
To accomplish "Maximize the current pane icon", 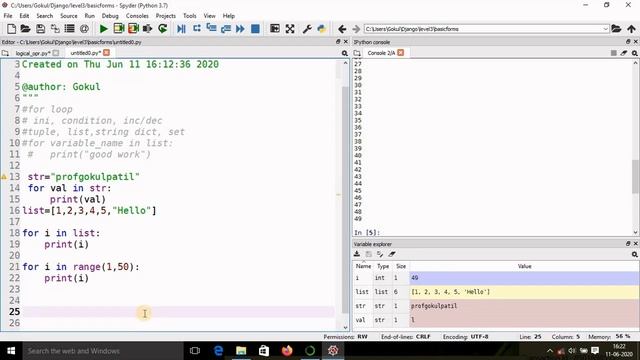I will point(275,29).
